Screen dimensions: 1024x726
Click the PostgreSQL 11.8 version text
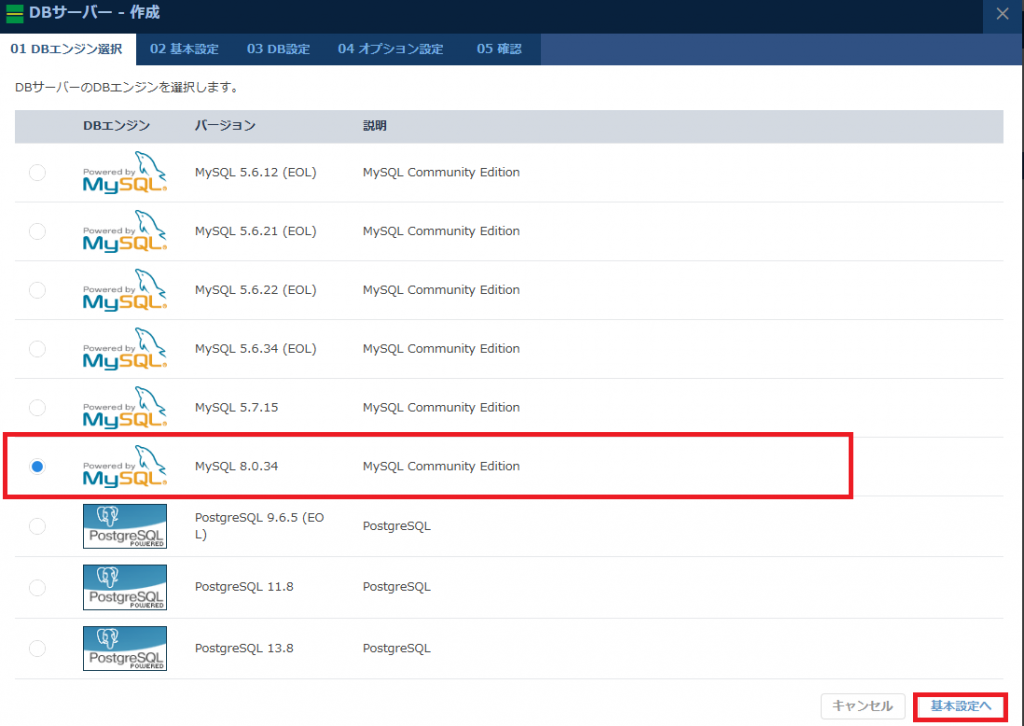tap(244, 587)
